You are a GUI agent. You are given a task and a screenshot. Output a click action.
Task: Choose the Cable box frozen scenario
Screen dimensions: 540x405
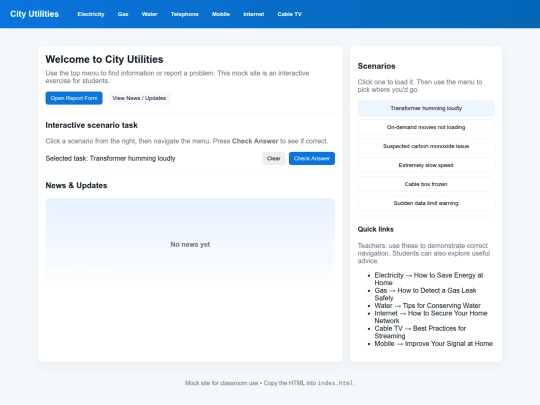click(426, 184)
